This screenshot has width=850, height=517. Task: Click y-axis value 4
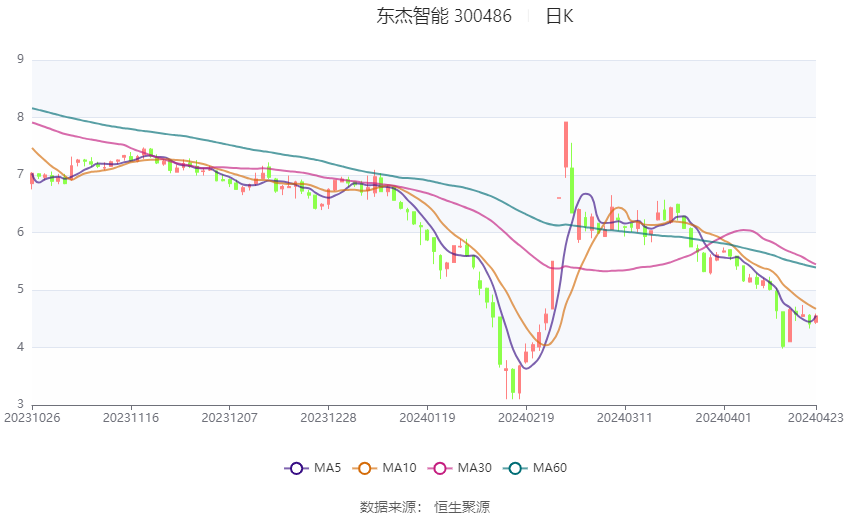pyautogui.click(x=21, y=347)
